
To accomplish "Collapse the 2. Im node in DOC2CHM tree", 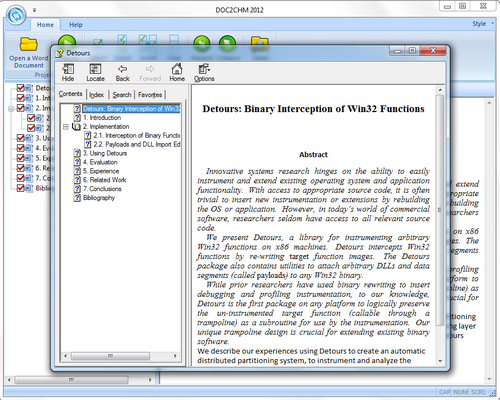I will pos(11,109).
